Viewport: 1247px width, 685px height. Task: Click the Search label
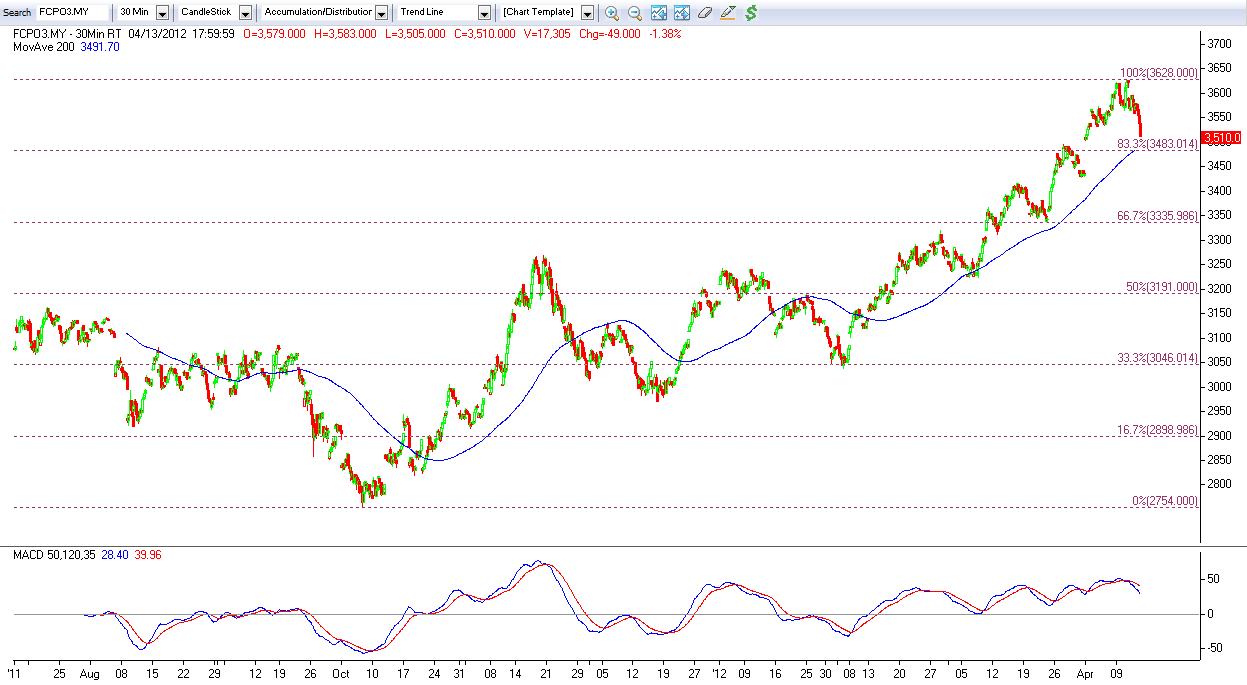pyautogui.click(x=16, y=12)
